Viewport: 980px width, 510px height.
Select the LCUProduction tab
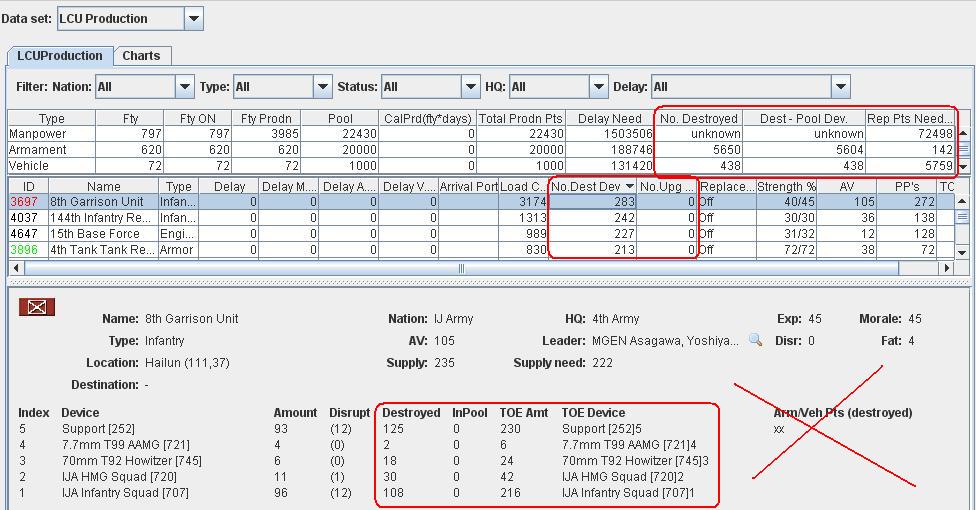(60, 56)
